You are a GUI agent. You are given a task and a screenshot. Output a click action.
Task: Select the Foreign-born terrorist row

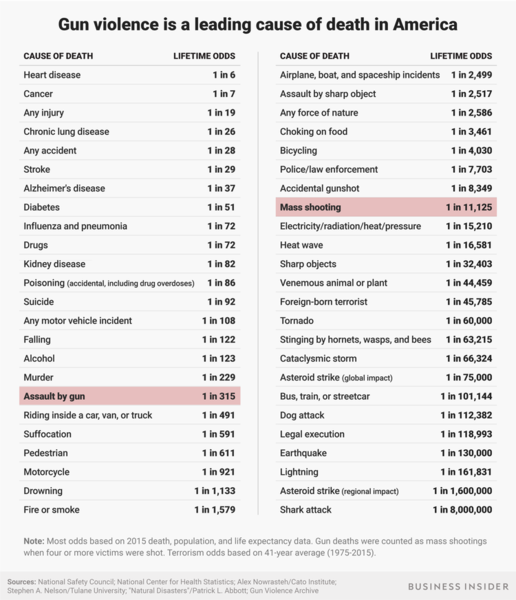click(386, 302)
